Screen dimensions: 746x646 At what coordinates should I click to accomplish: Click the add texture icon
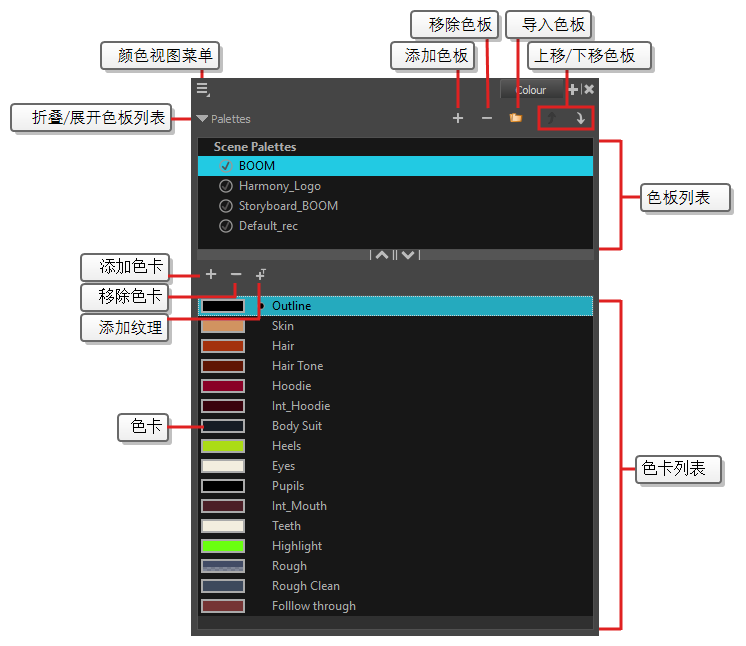tap(261, 274)
